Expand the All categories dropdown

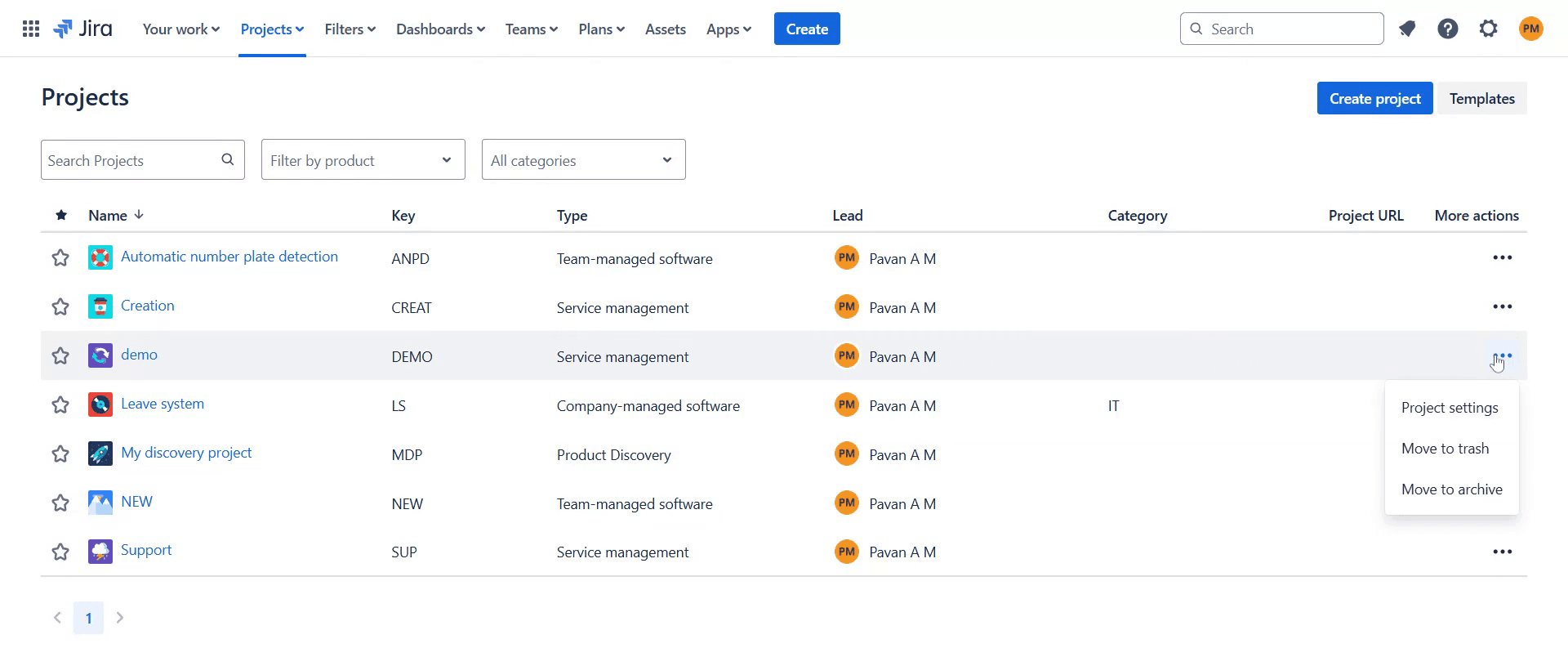[583, 160]
